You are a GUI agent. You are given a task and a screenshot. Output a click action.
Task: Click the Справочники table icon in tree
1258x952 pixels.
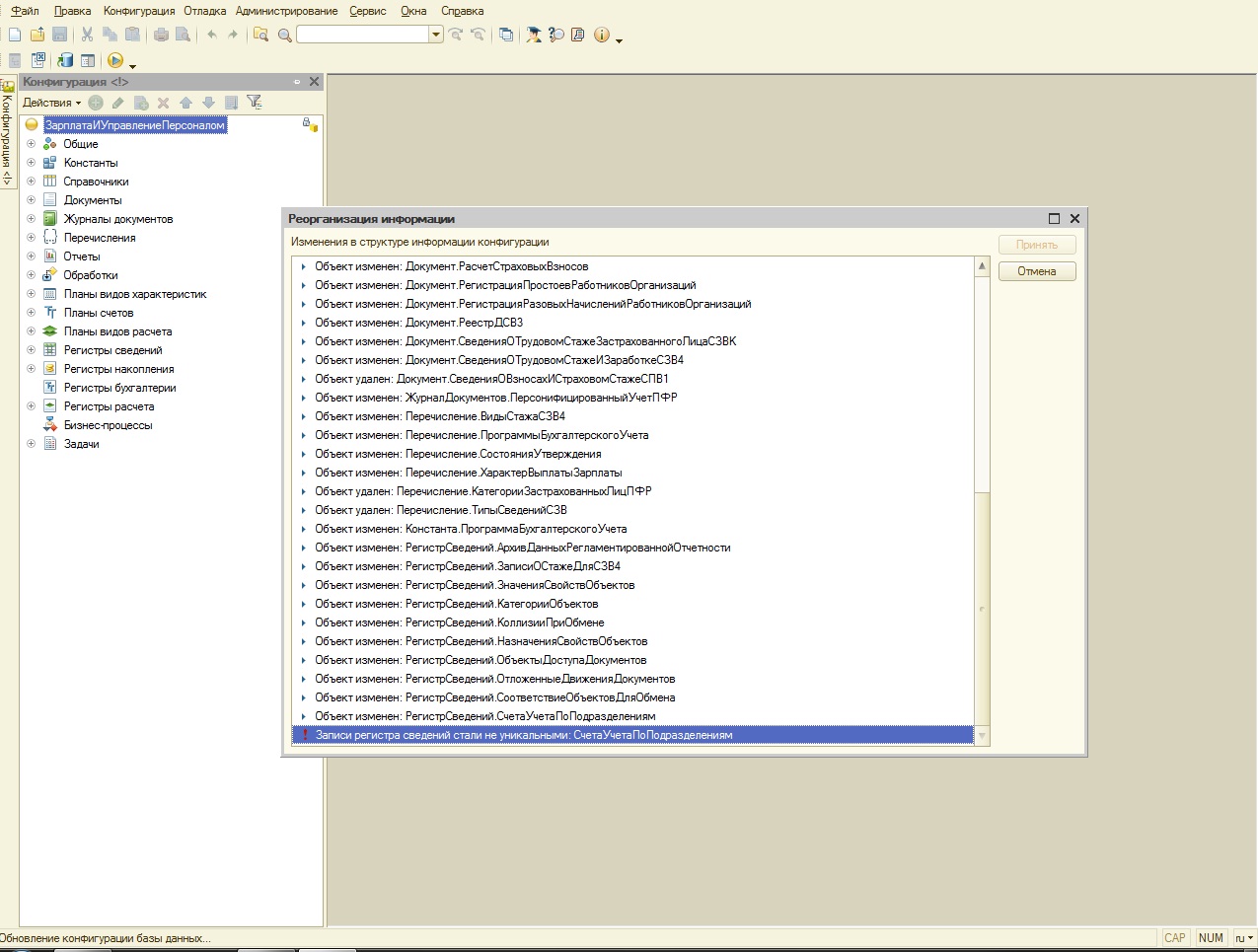tap(50, 182)
